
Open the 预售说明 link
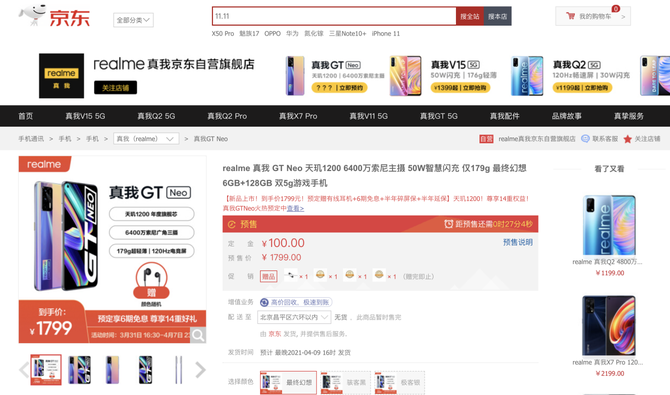pos(518,242)
